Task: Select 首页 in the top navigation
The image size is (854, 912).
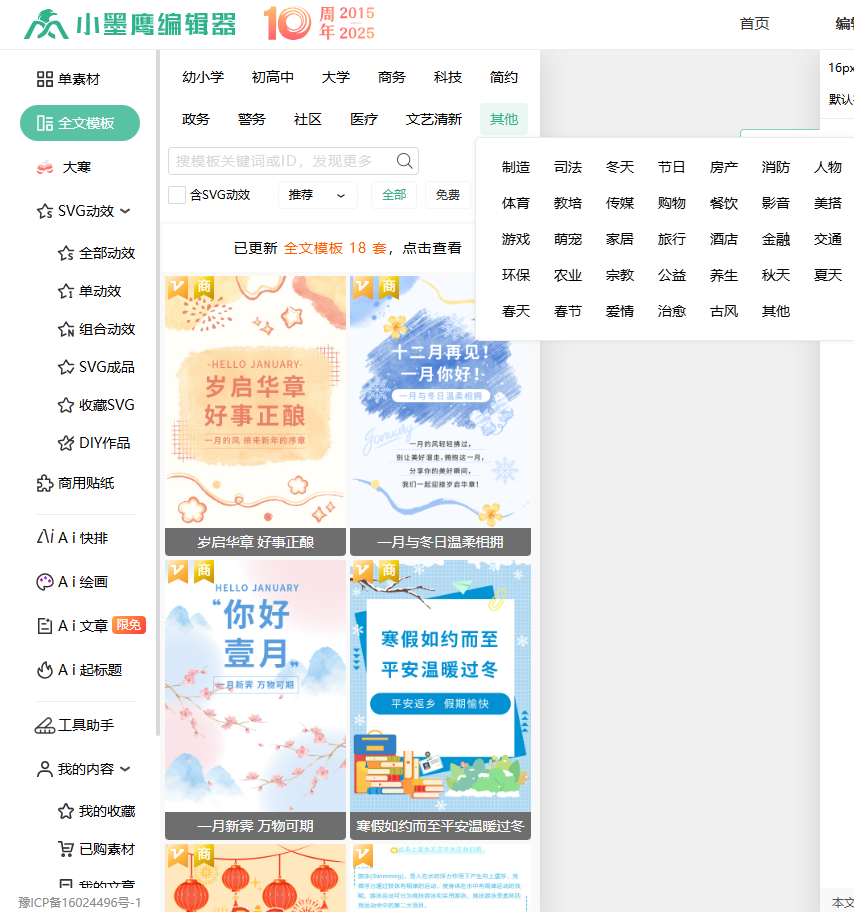Action: coord(754,24)
